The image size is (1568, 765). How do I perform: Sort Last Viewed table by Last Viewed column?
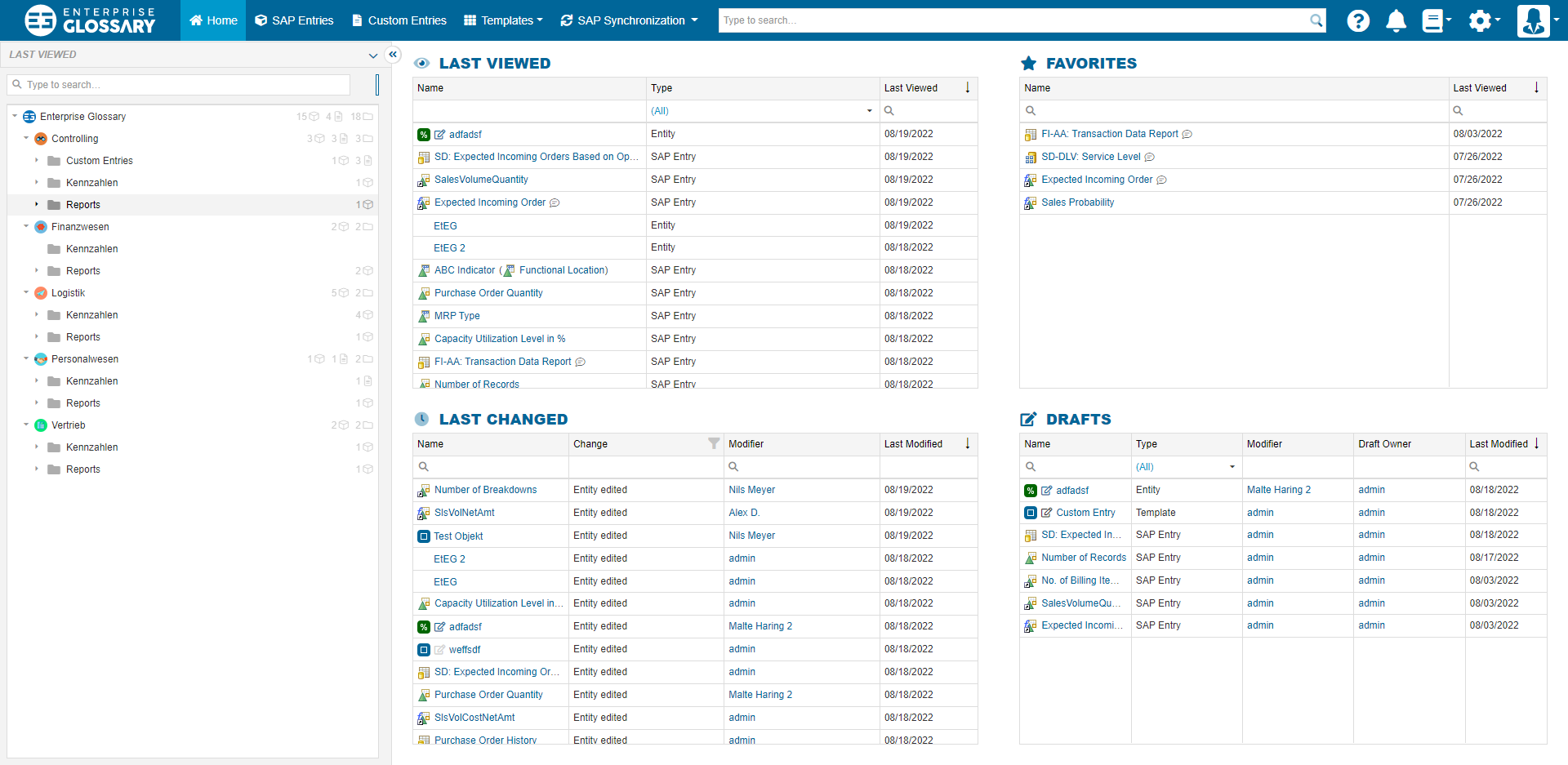click(929, 88)
